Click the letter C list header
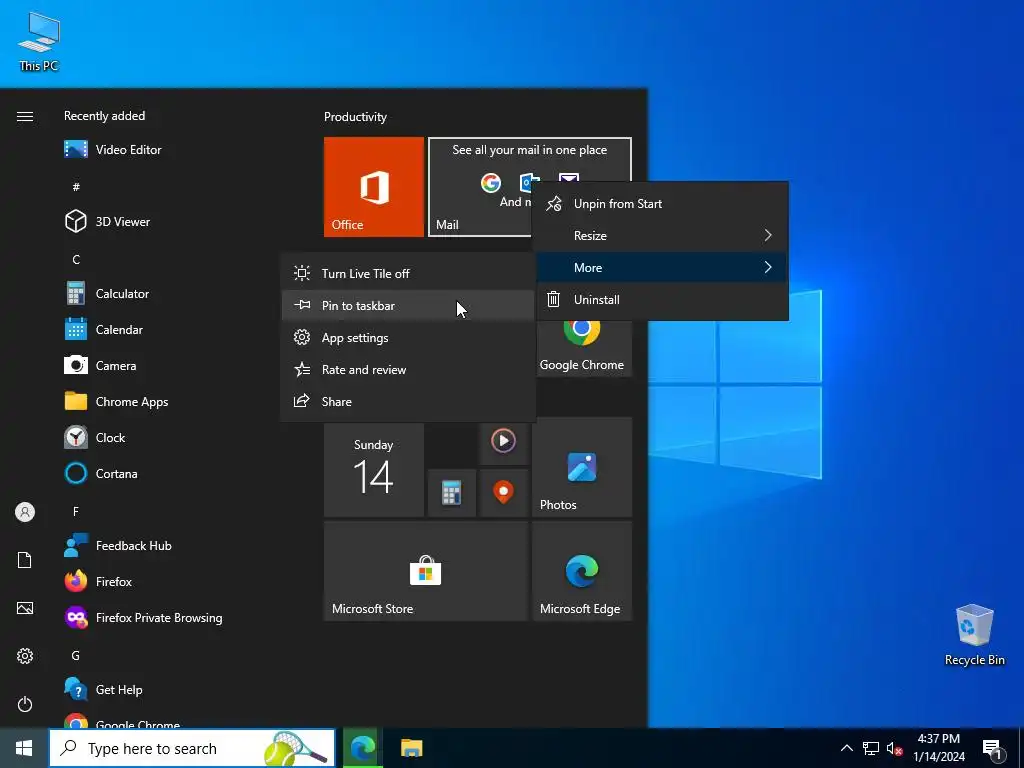1024x768 pixels. pyautogui.click(x=76, y=260)
